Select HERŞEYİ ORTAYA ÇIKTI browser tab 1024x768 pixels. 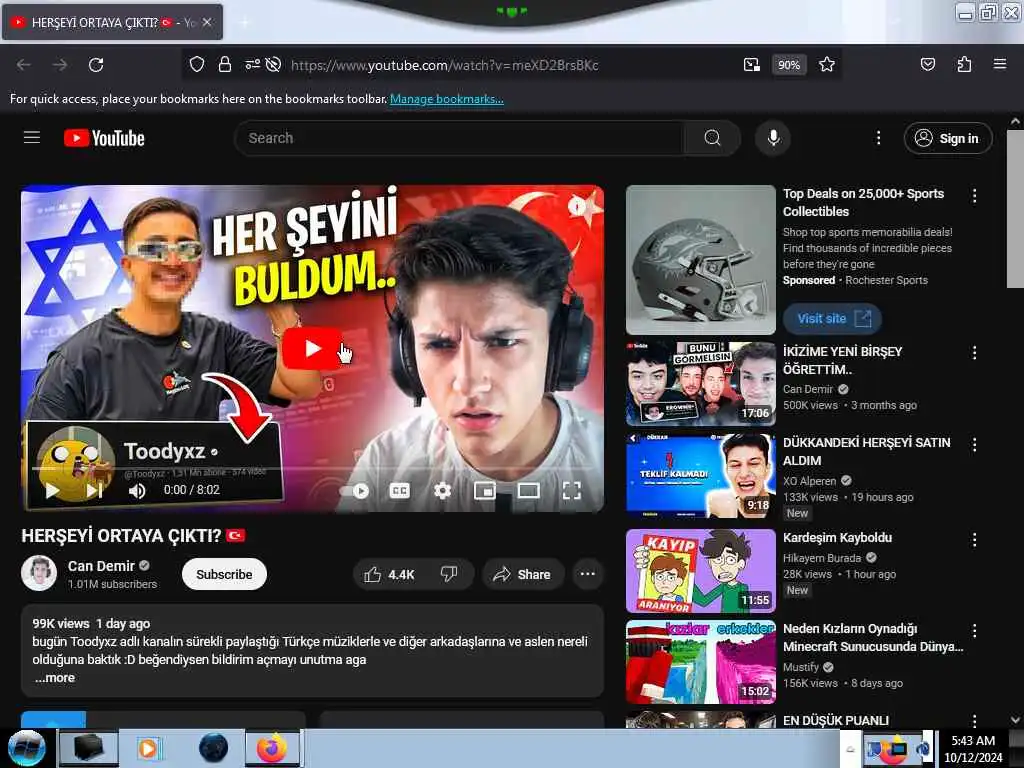coord(112,22)
